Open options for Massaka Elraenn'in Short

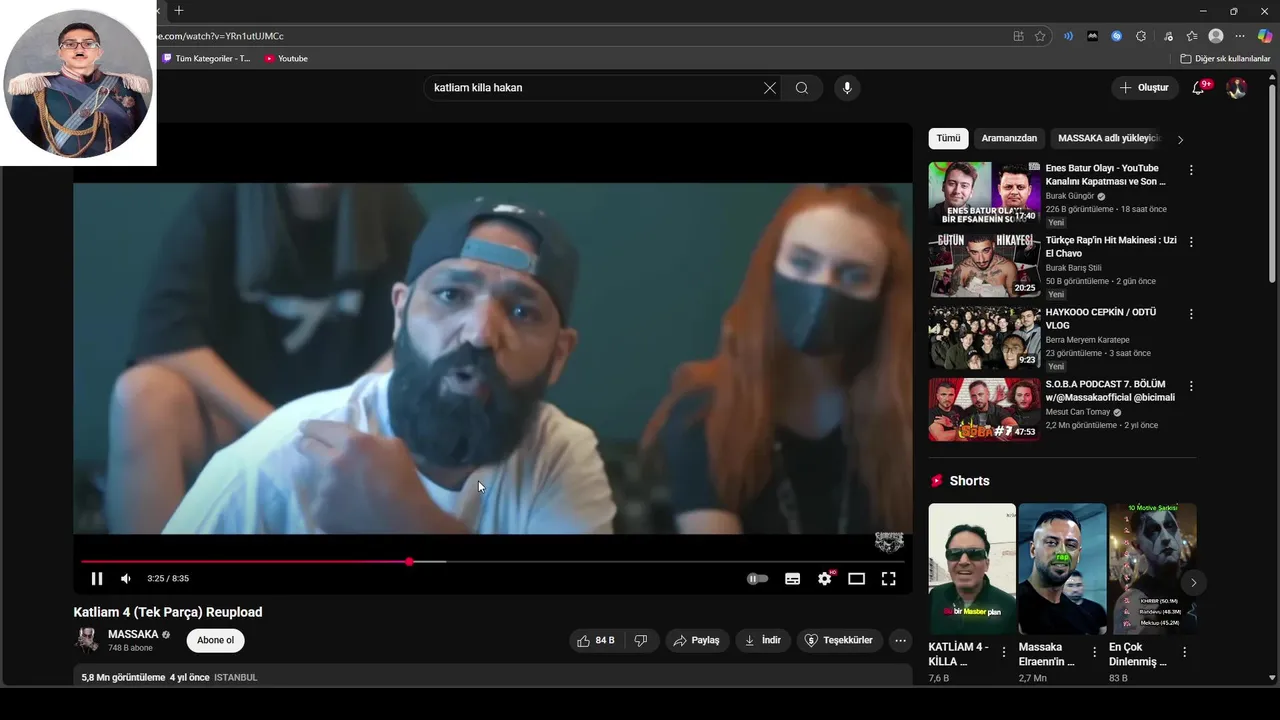tap(1094, 652)
